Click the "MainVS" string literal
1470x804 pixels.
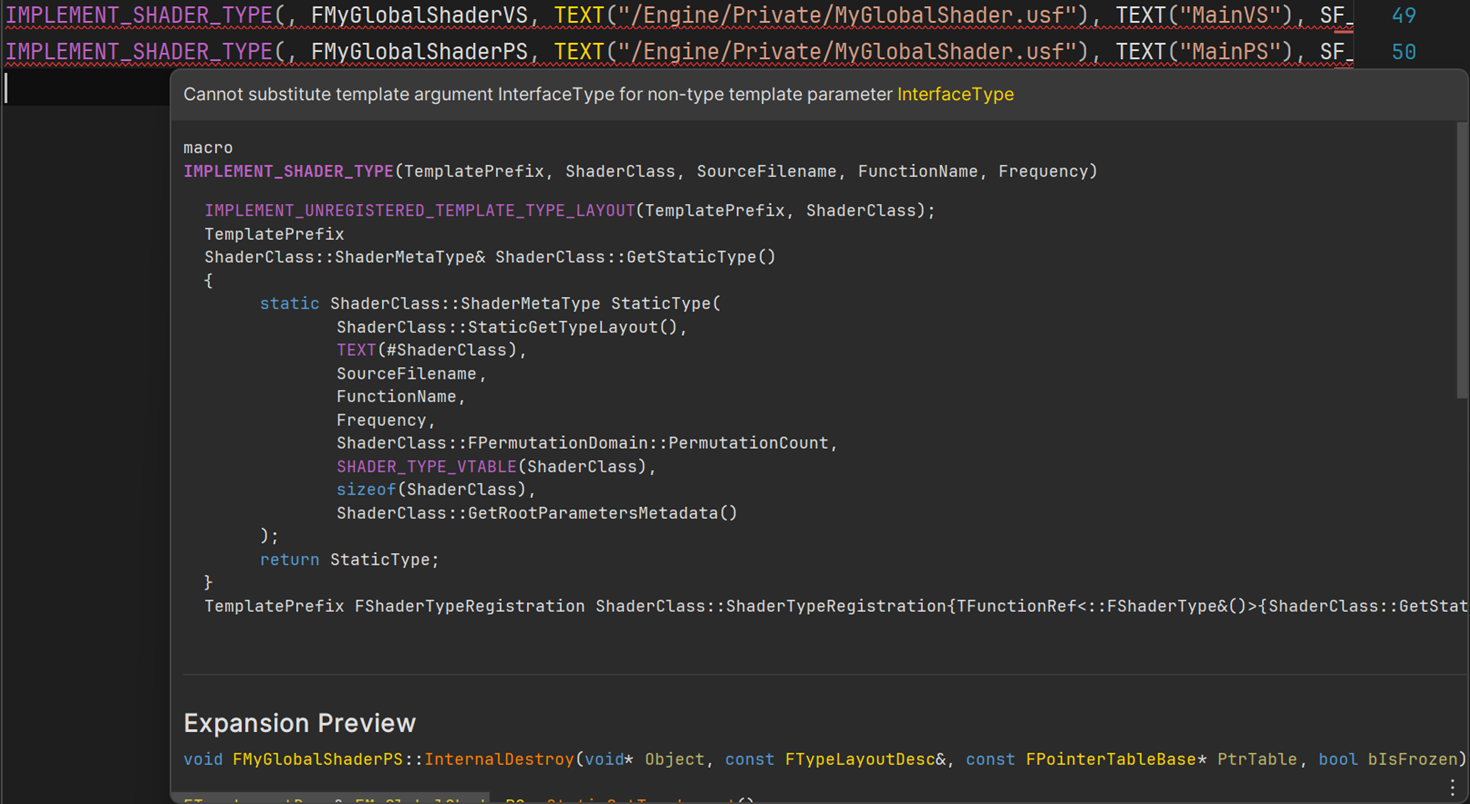1228,15
